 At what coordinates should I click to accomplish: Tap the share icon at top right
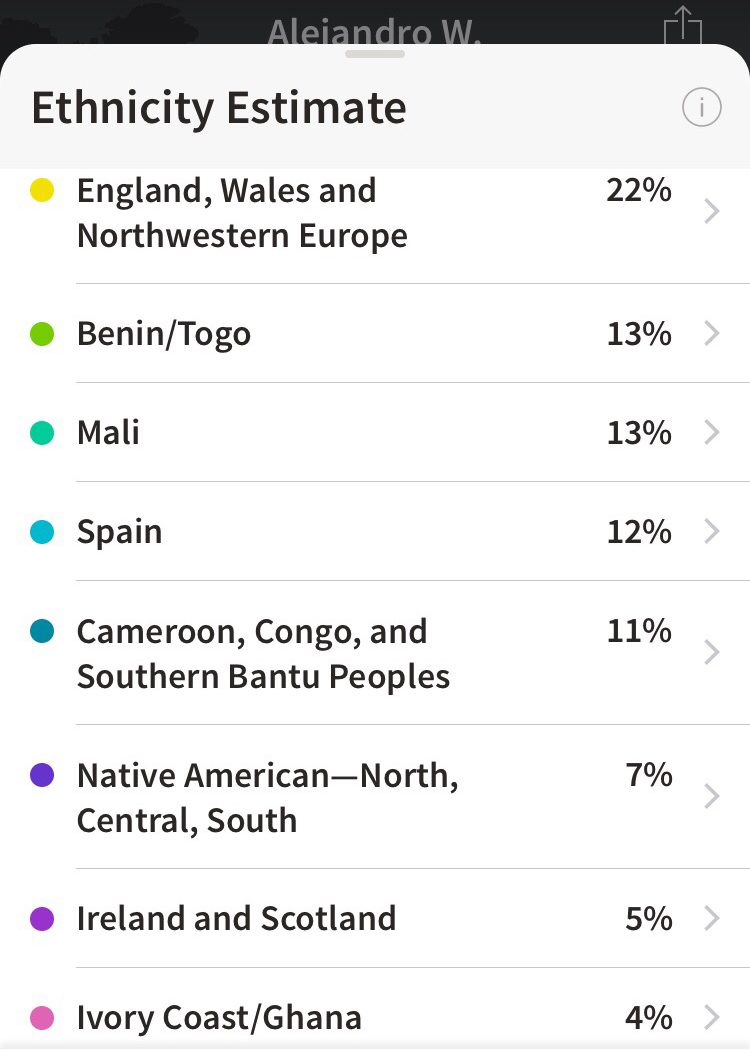coord(682,25)
